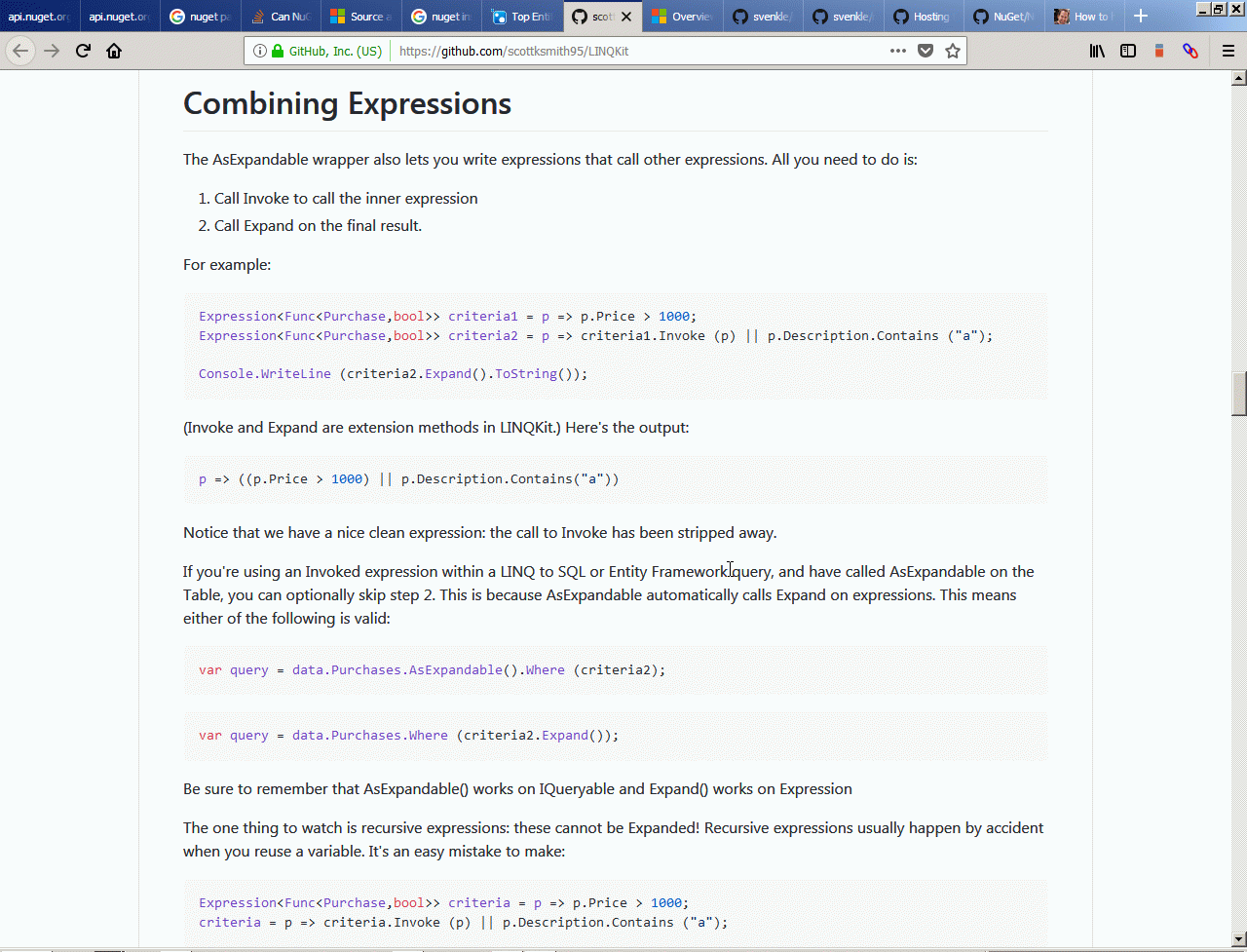Click the code line 'criteria = p => criteria.Invoke (p)...'
The height and width of the screenshot is (952, 1247).
(x=464, y=922)
